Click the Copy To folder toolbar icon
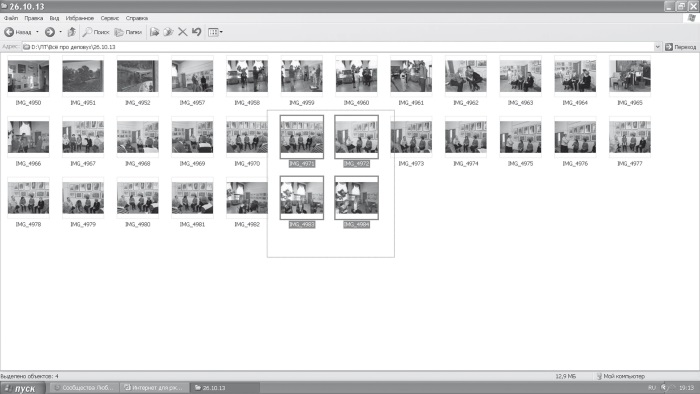The image size is (700, 394). 168,32
